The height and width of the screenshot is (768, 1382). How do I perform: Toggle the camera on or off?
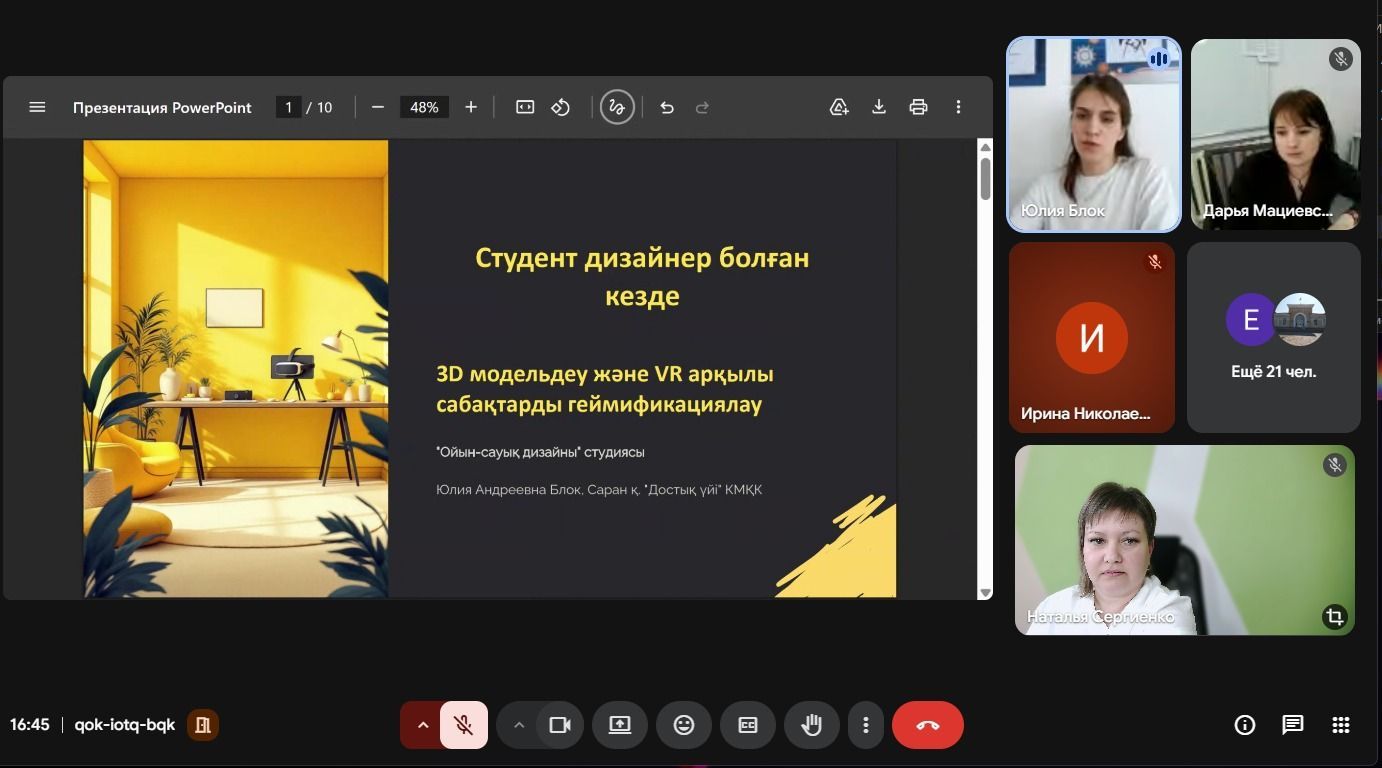pyautogui.click(x=560, y=725)
